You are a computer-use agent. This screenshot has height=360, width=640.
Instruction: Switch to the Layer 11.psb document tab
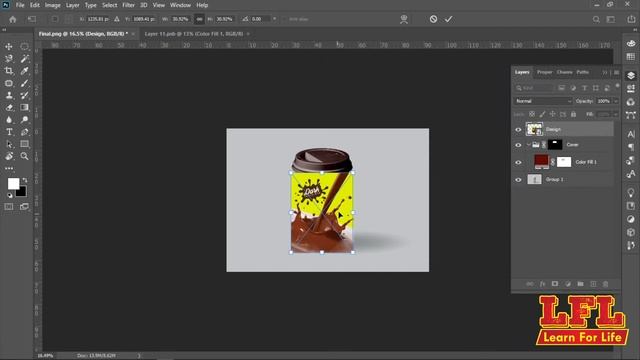[x=194, y=34]
